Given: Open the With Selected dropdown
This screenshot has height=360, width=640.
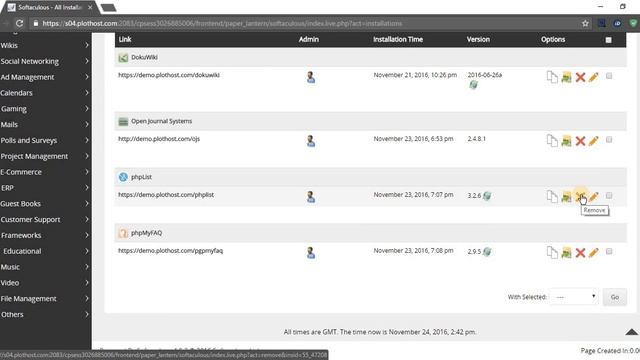Looking at the screenshot, I should (x=574, y=297).
